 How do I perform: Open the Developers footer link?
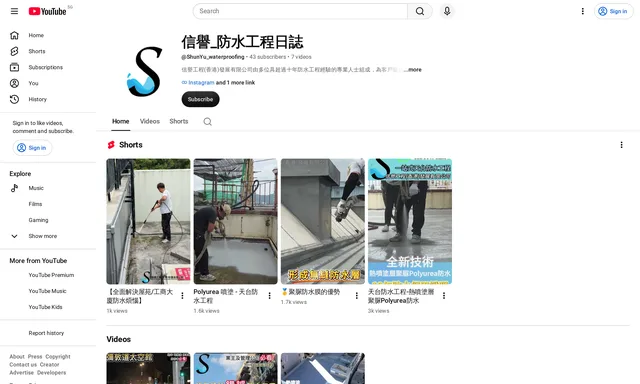click(x=51, y=373)
